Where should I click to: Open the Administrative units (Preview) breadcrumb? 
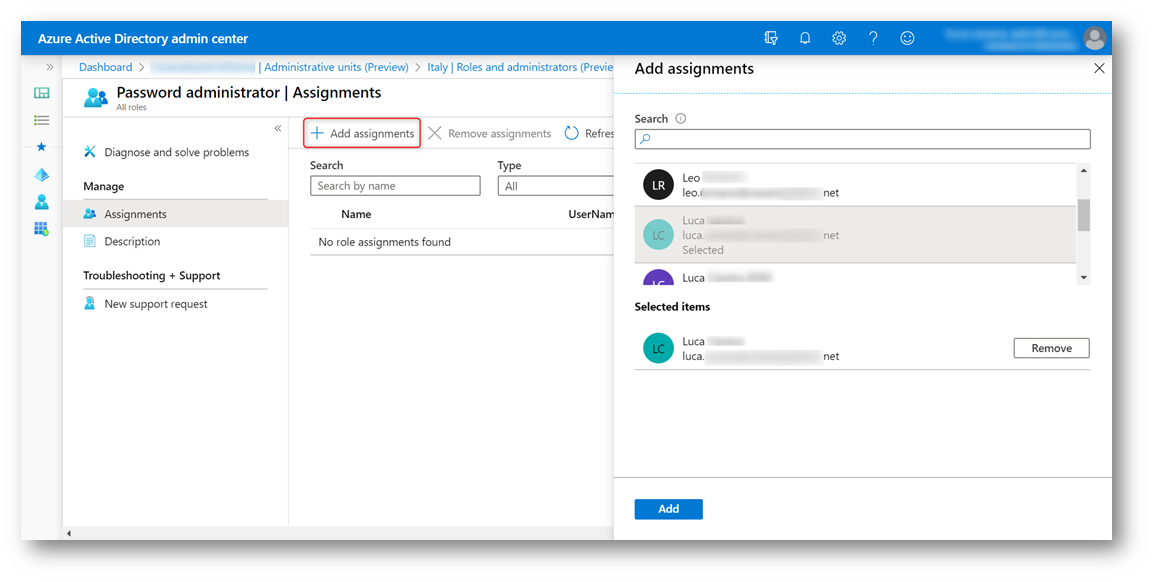coord(336,67)
